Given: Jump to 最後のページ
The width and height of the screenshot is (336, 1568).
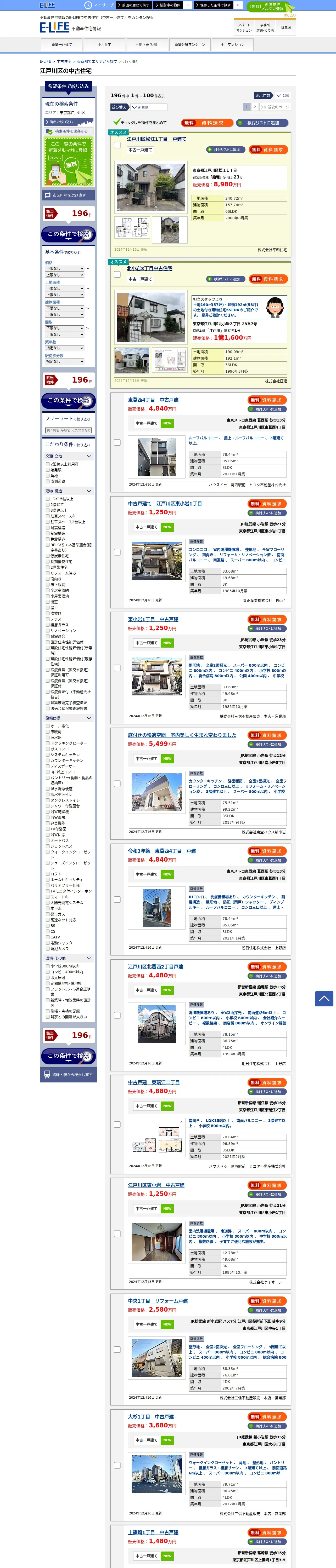Looking at the screenshot, I should (276, 107).
